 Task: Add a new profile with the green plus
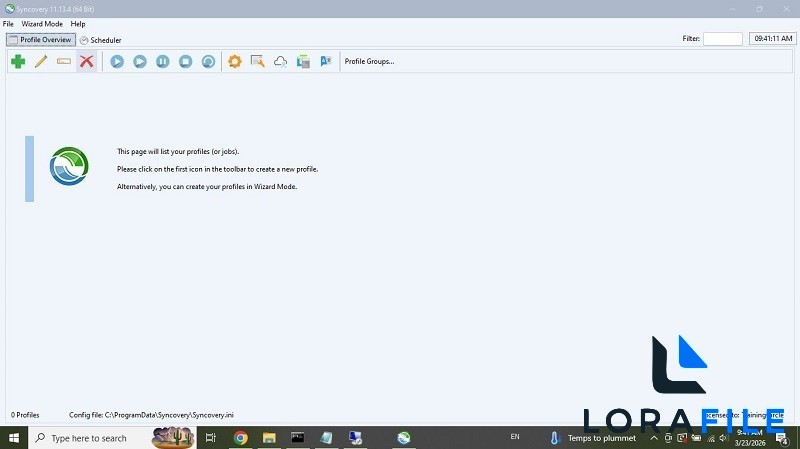tap(18, 61)
